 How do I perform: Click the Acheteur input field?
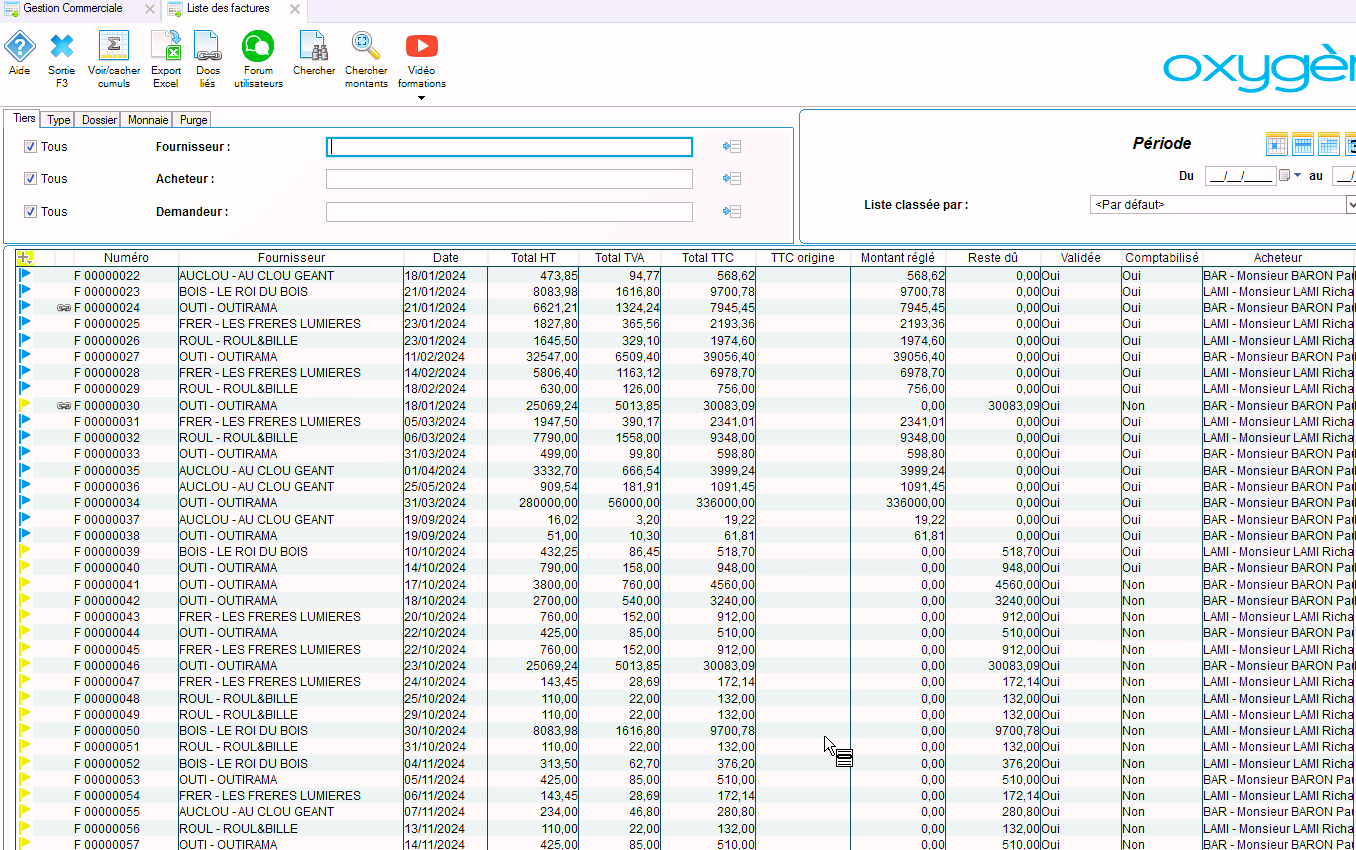tap(509, 179)
